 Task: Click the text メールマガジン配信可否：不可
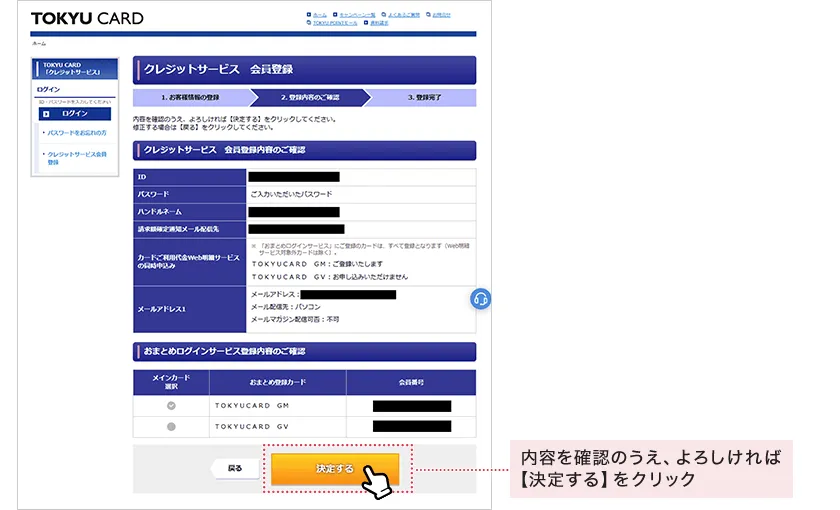coord(295,319)
